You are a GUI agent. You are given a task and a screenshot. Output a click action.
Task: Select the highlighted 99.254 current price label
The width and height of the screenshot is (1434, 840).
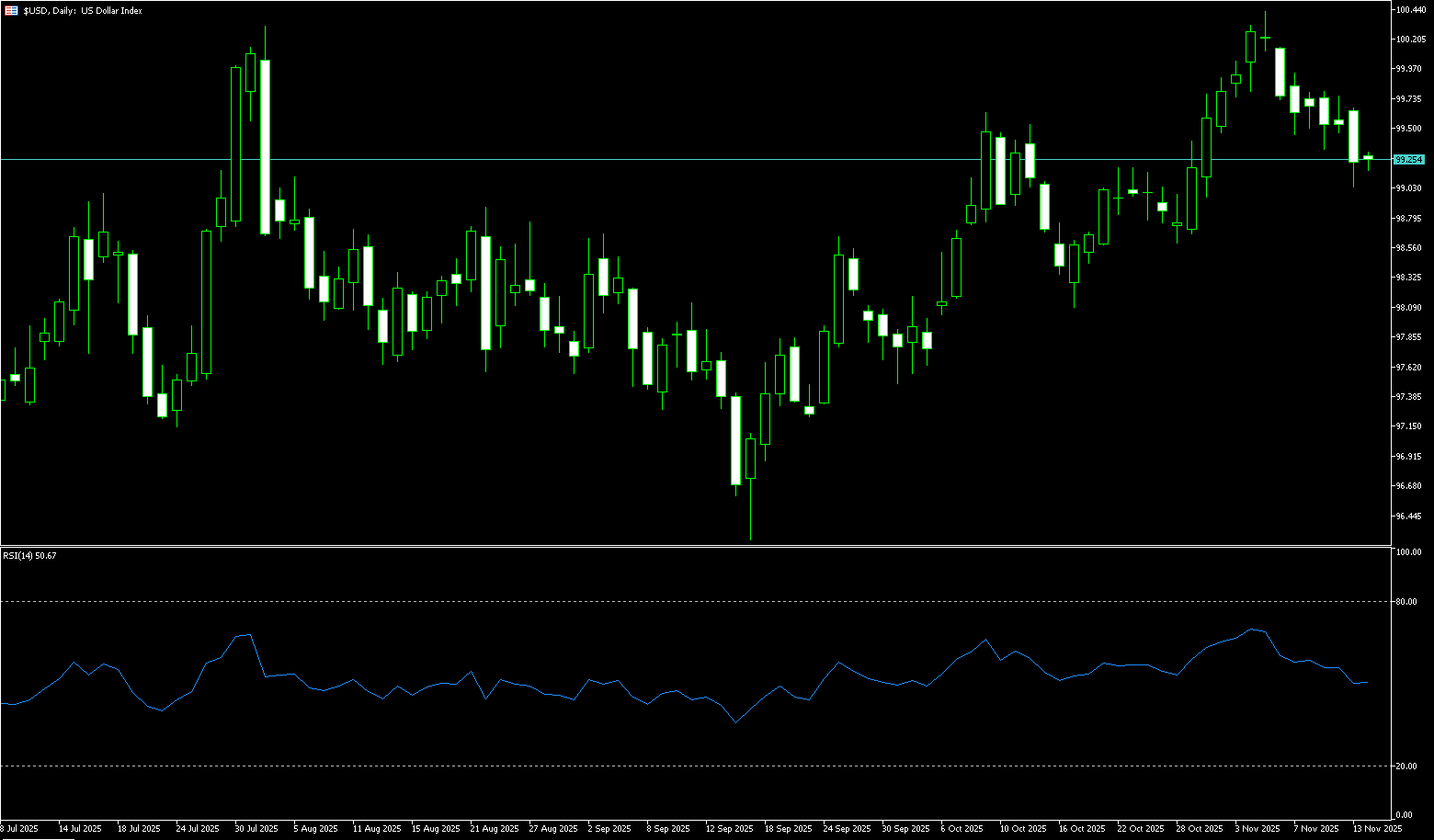(x=1408, y=159)
